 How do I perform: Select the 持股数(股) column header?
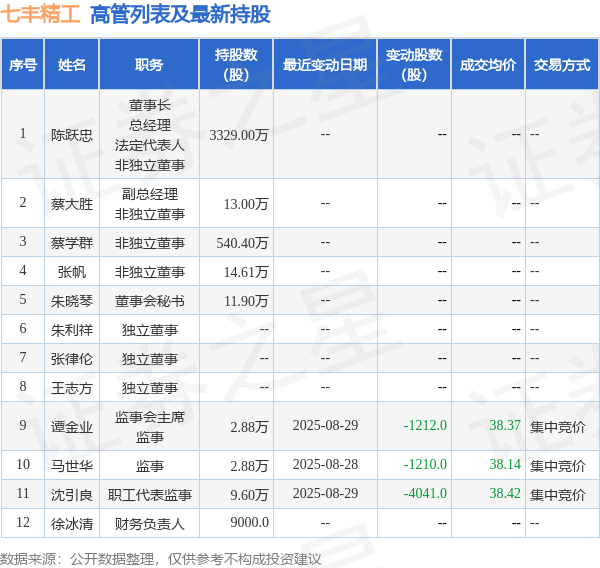[x=236, y=65]
